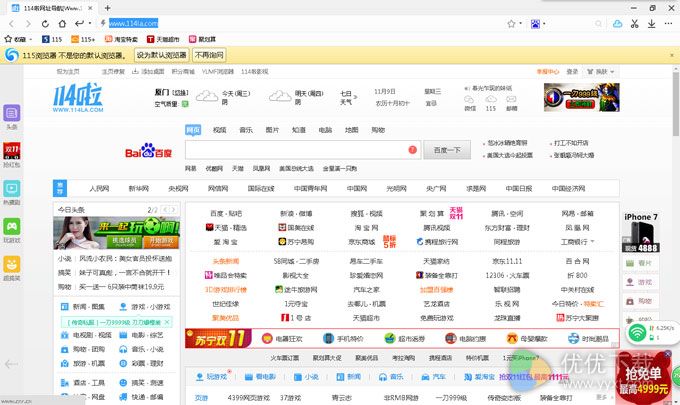Click the 百度一下 search button

(x=447, y=150)
